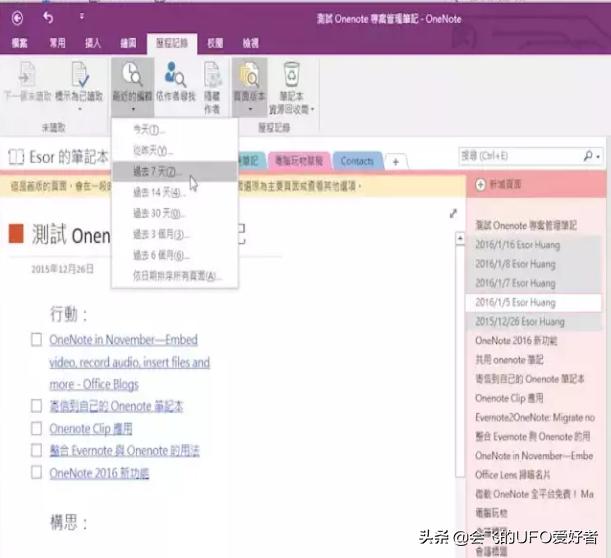Viewport: 611px width, 558px height.
Task: Click the 2015年12月26日 page date
Action: 62,269
